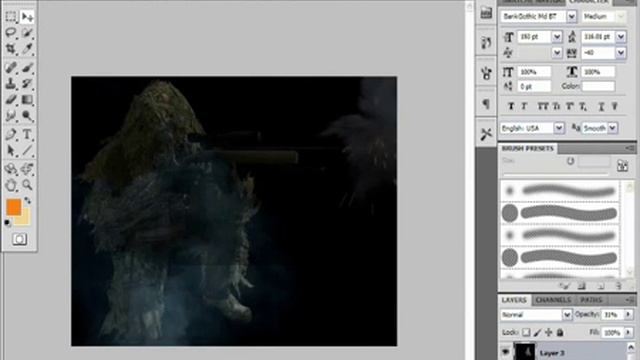Screen dimensions: 640x360
Task: Select the Rectangular Marquee tool
Action: (x=11, y=17)
